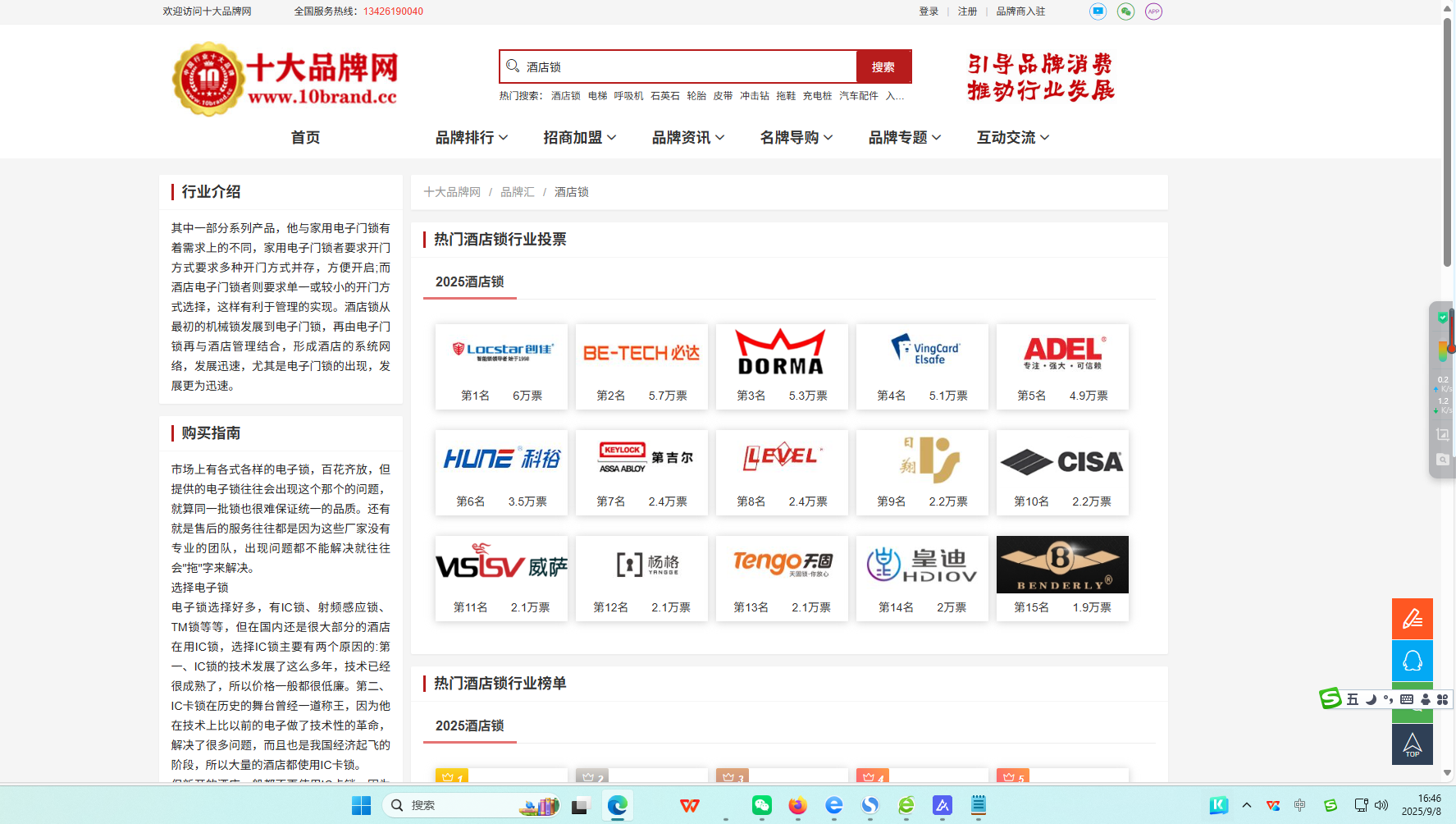
Task: Click the WeChat icon in the top bar
Action: 1125,11
